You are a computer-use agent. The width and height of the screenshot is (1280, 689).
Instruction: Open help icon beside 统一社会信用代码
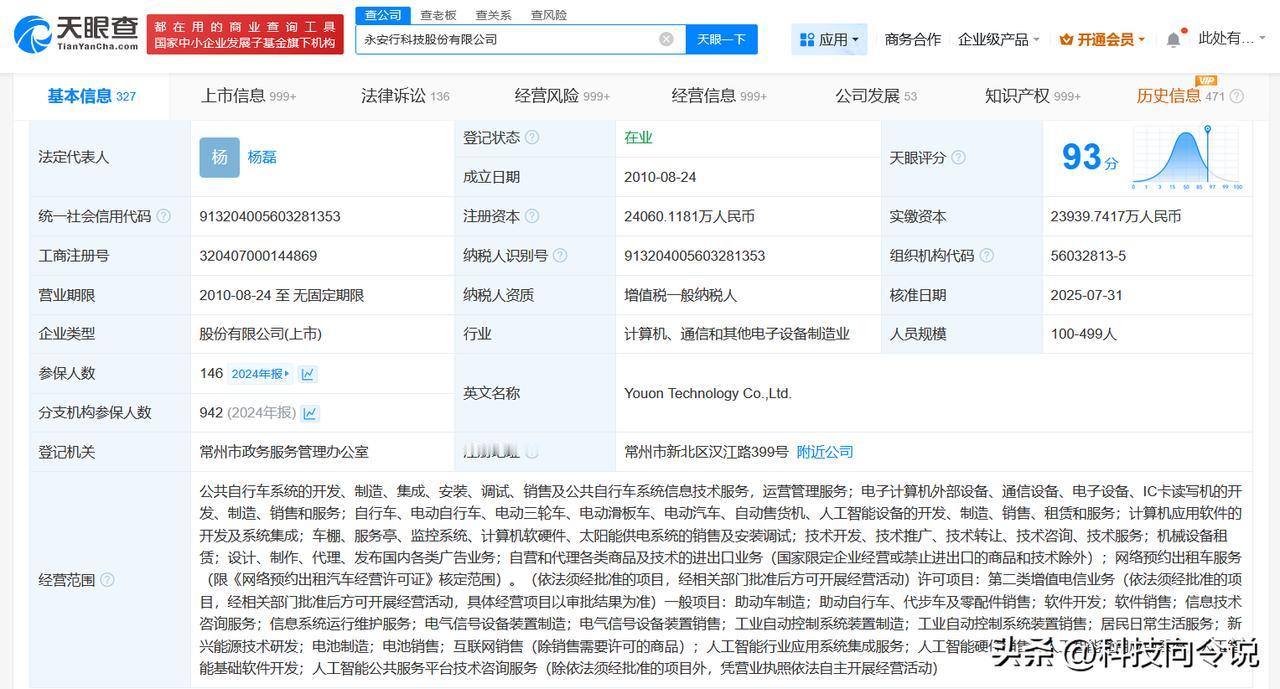point(163,216)
